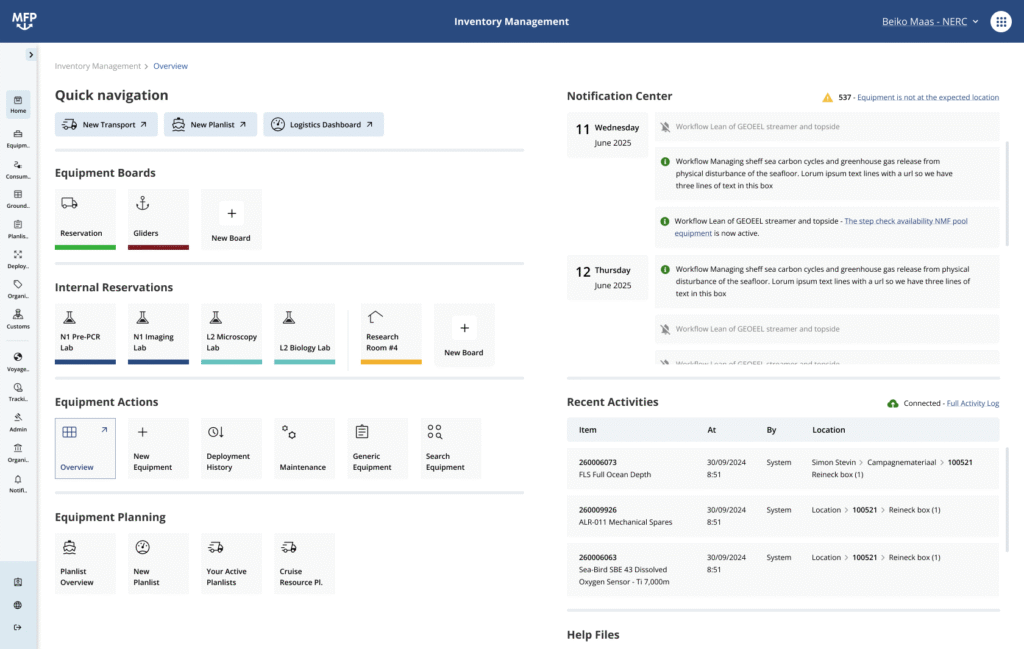Click the Equipment location warning notification link
Screen dimensions: 1024x649
point(930,97)
